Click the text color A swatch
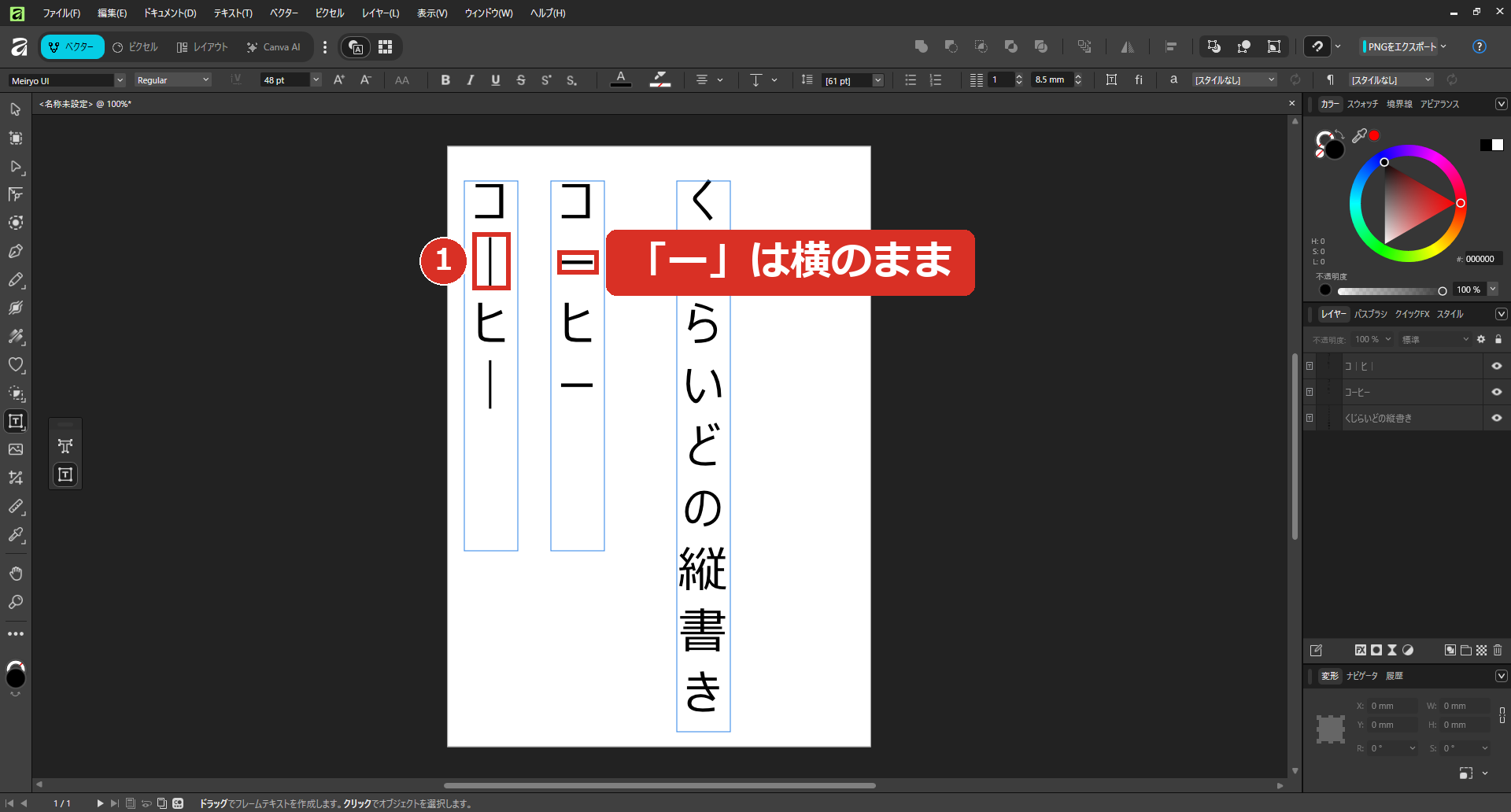The height and width of the screenshot is (812, 1511). tap(621, 79)
